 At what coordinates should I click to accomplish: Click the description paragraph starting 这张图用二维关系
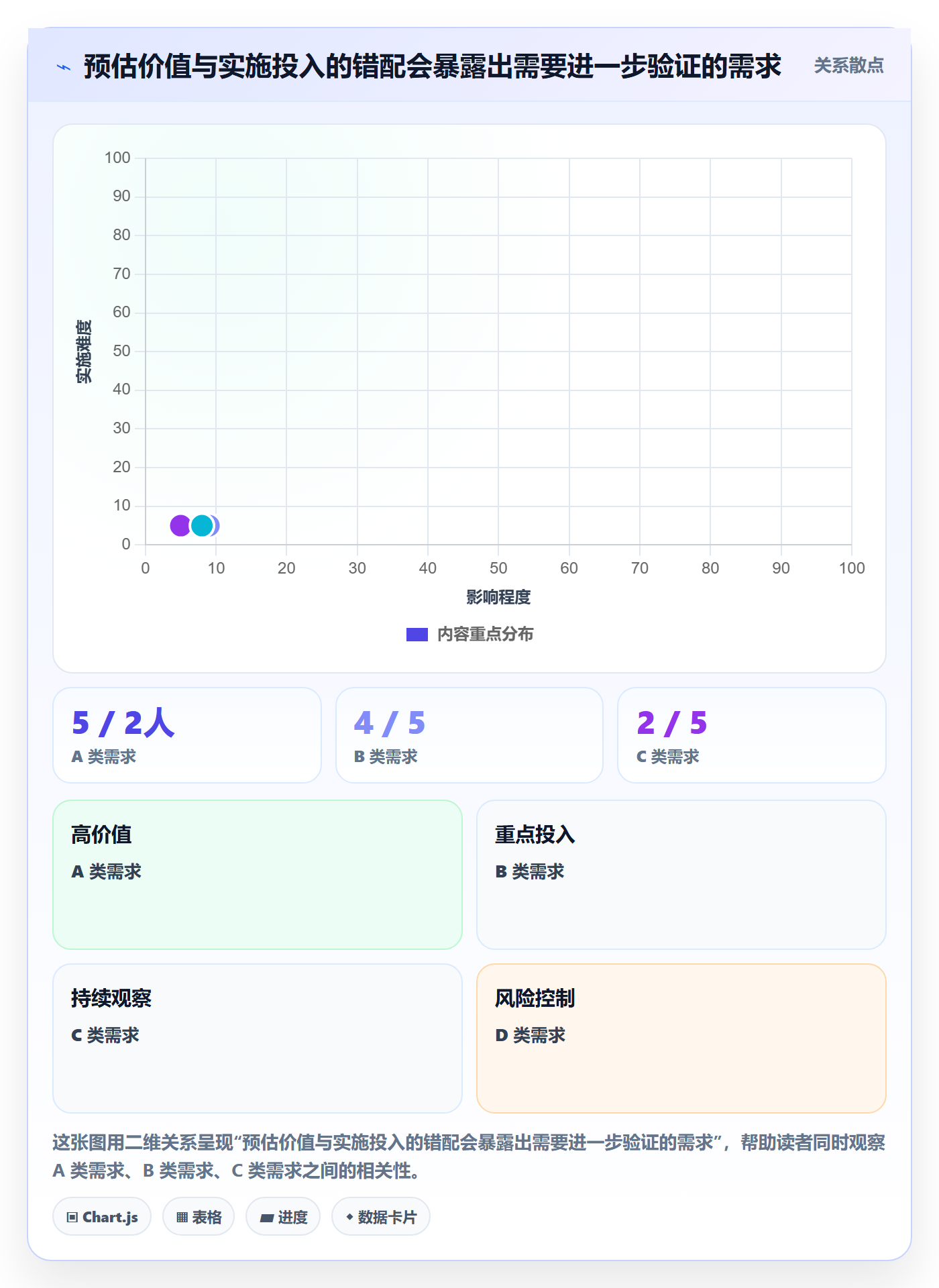point(469,1157)
